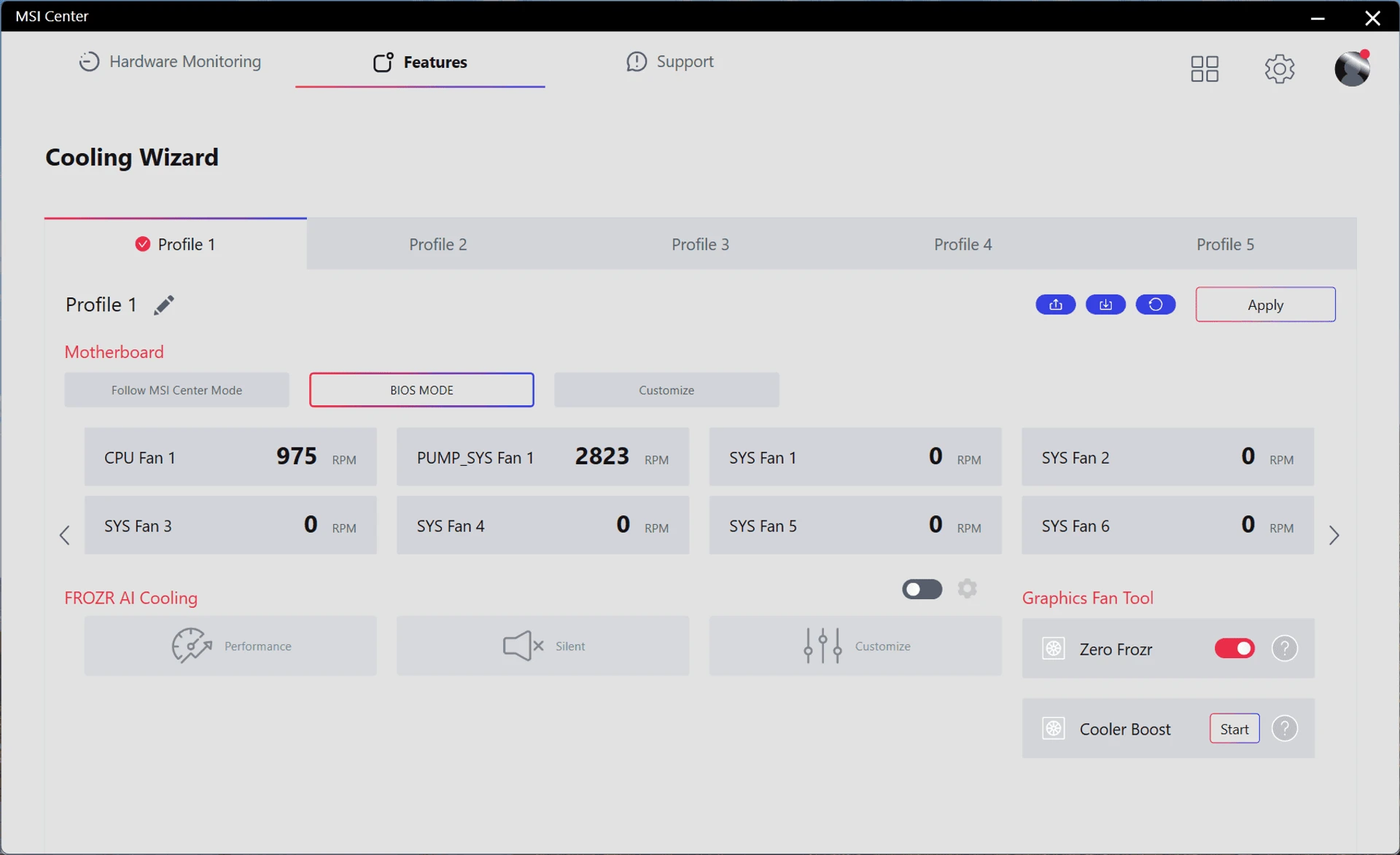Click the user profile avatar

tap(1353, 69)
